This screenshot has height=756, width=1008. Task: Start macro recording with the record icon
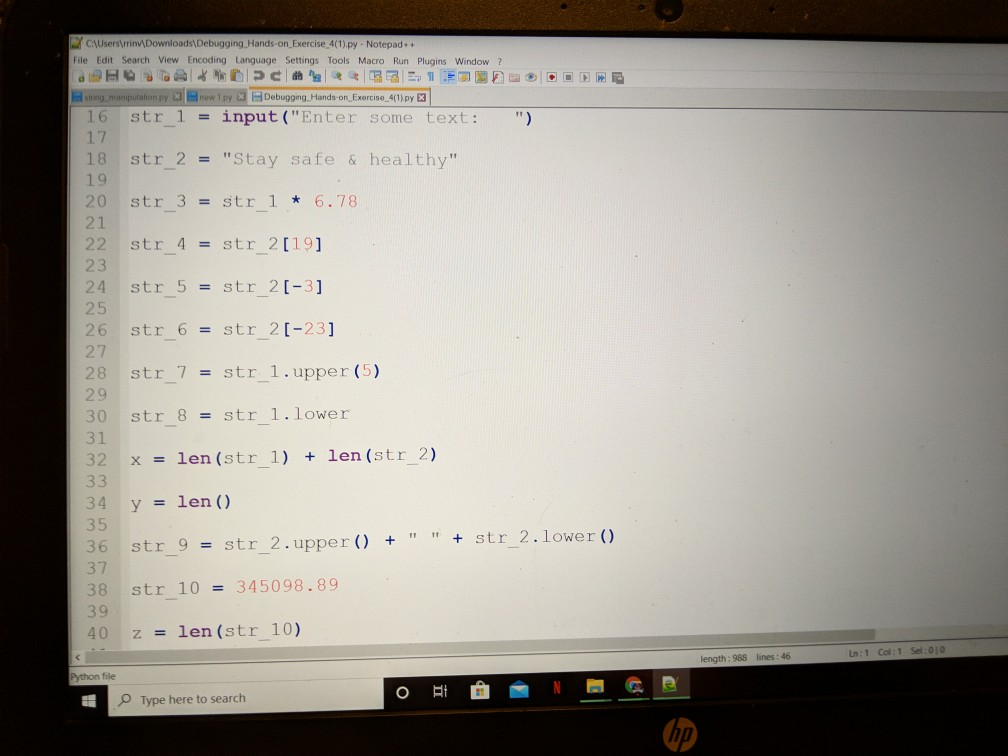(551, 77)
